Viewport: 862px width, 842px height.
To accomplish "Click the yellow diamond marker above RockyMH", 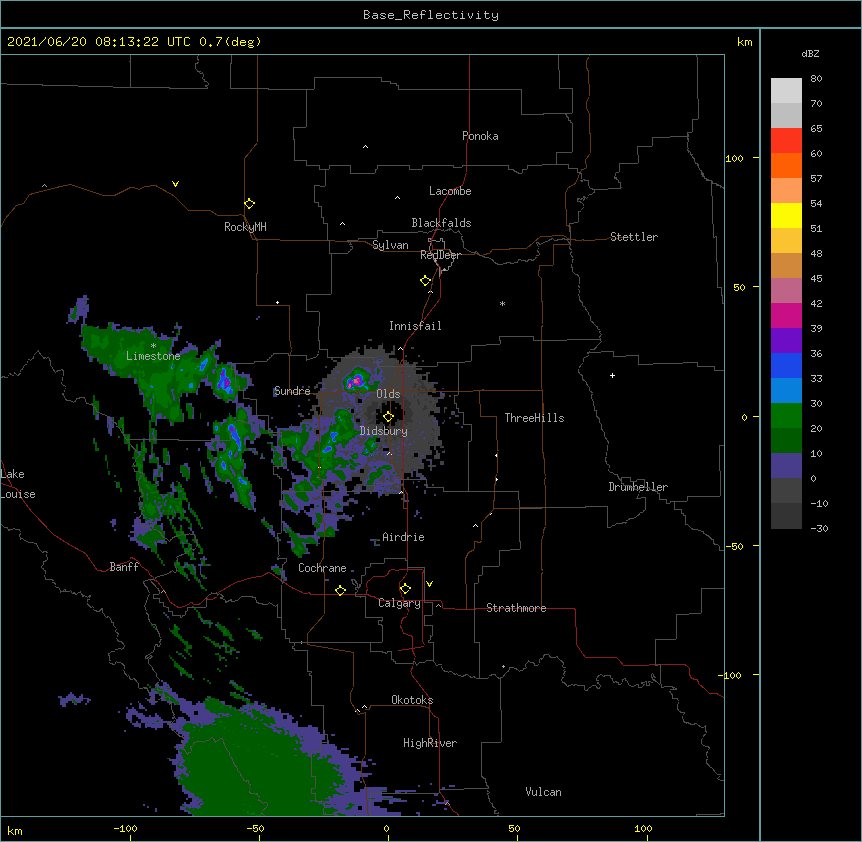I will (x=249, y=204).
